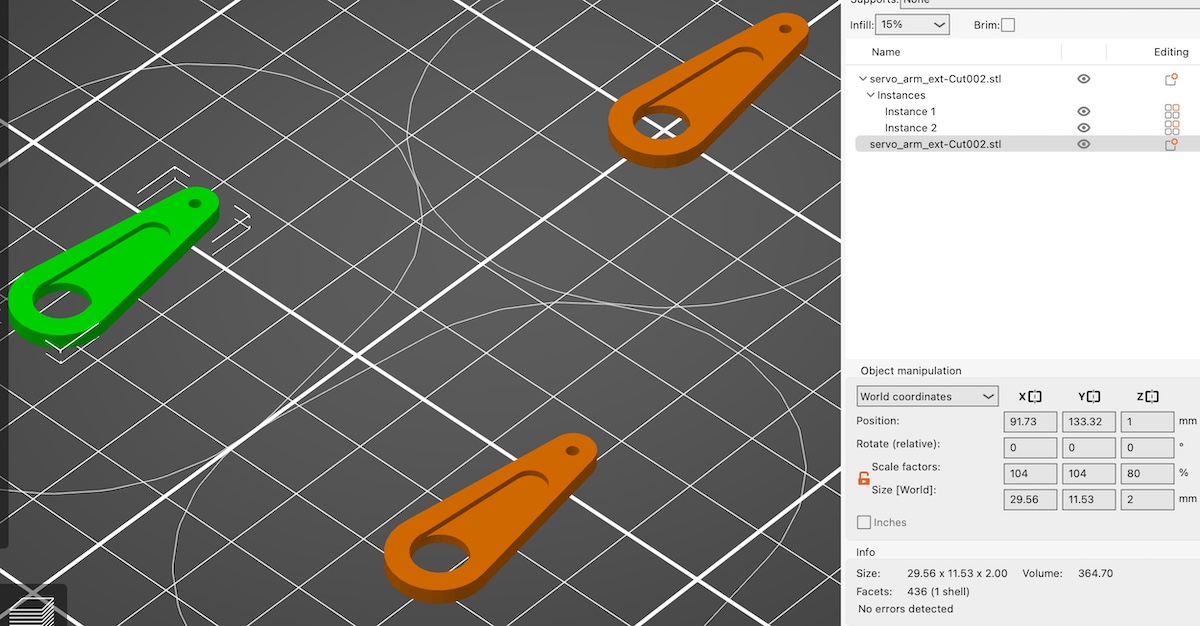Open layers view icon at bottom-left corner
Image resolution: width=1200 pixels, height=626 pixels.
point(31,610)
